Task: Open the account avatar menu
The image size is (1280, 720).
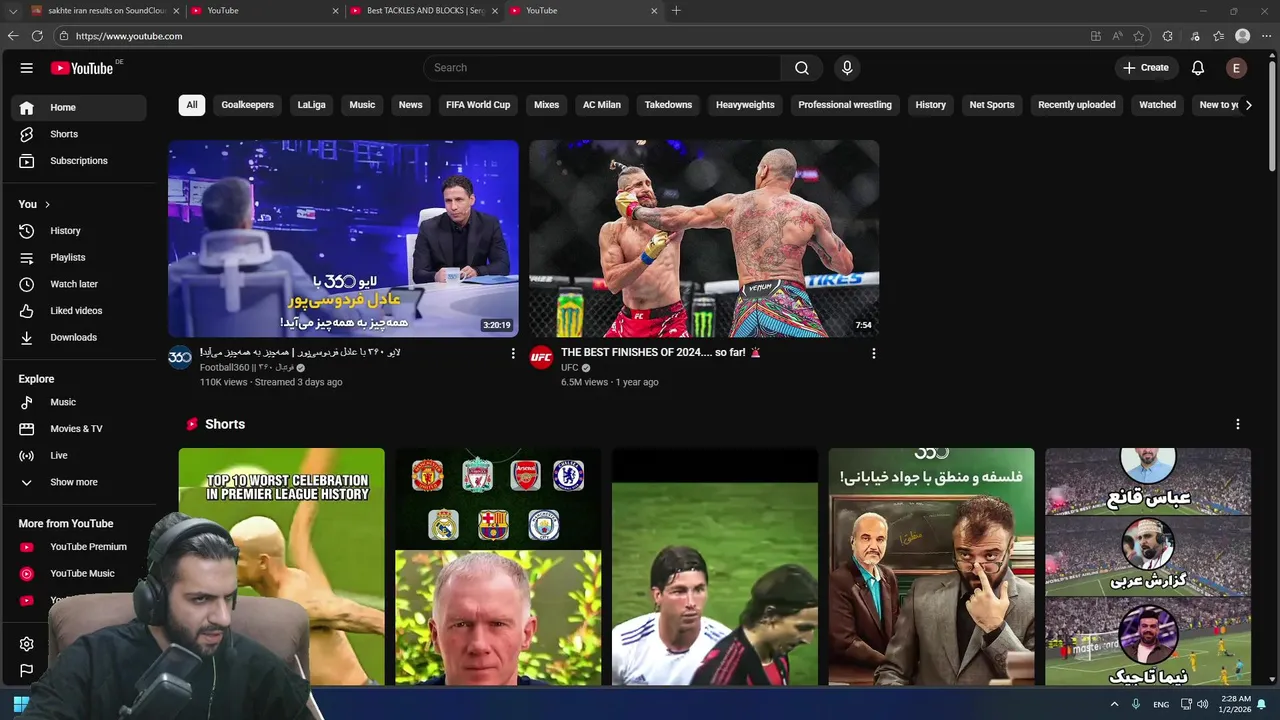Action: (x=1237, y=68)
